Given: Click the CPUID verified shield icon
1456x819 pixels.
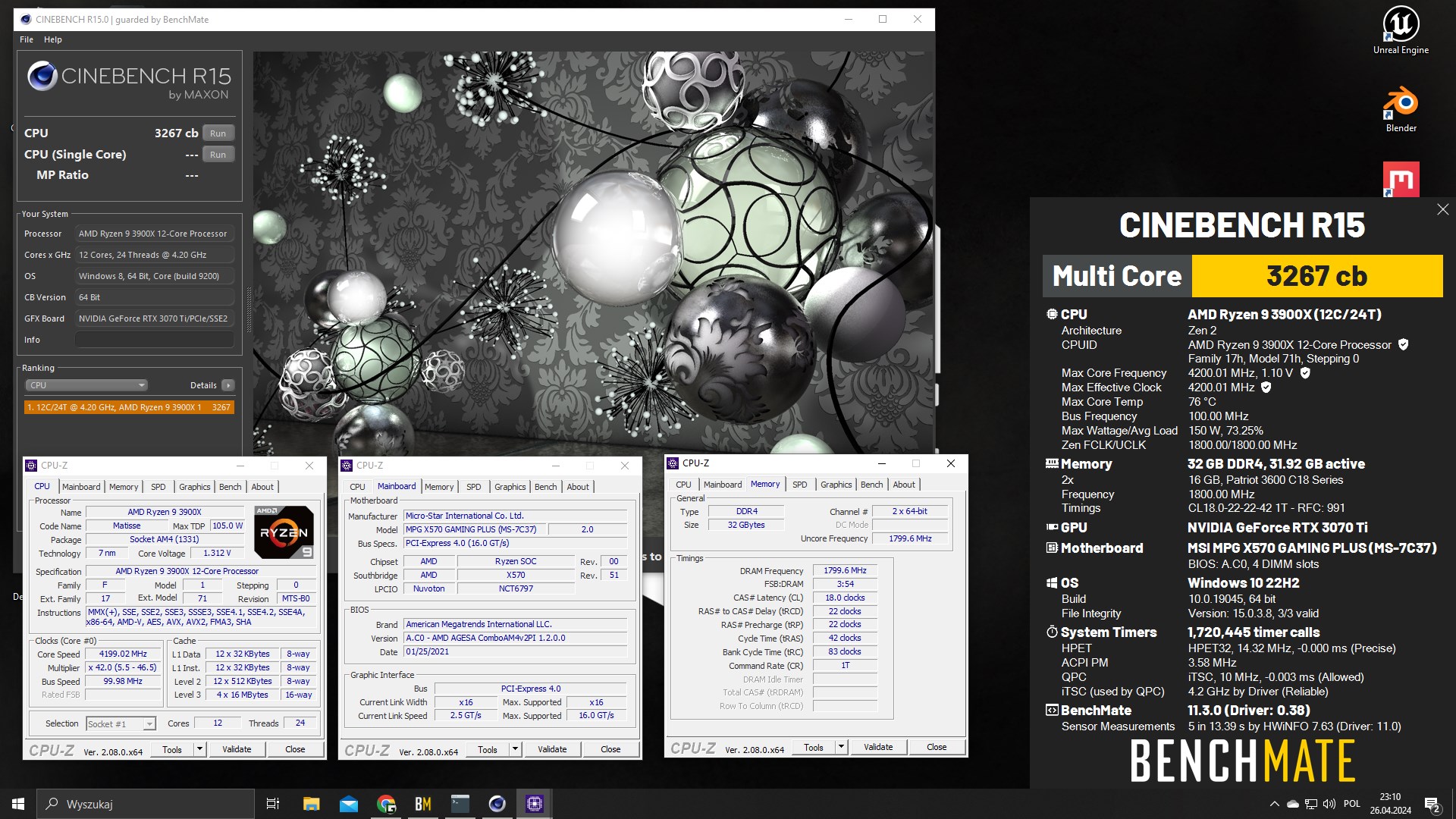Looking at the screenshot, I should [x=1403, y=344].
